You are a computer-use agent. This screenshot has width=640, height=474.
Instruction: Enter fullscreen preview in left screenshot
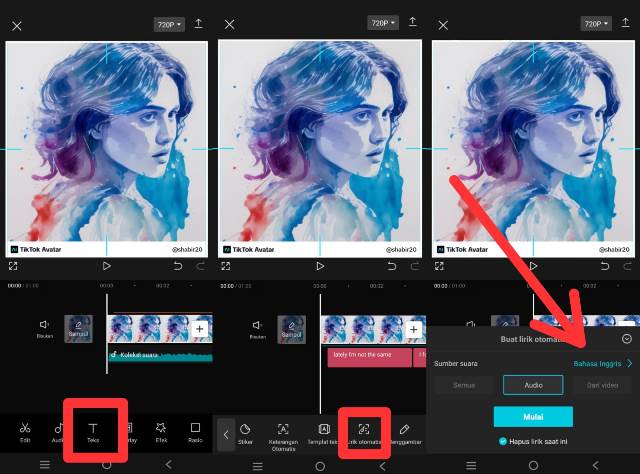[x=13, y=266]
